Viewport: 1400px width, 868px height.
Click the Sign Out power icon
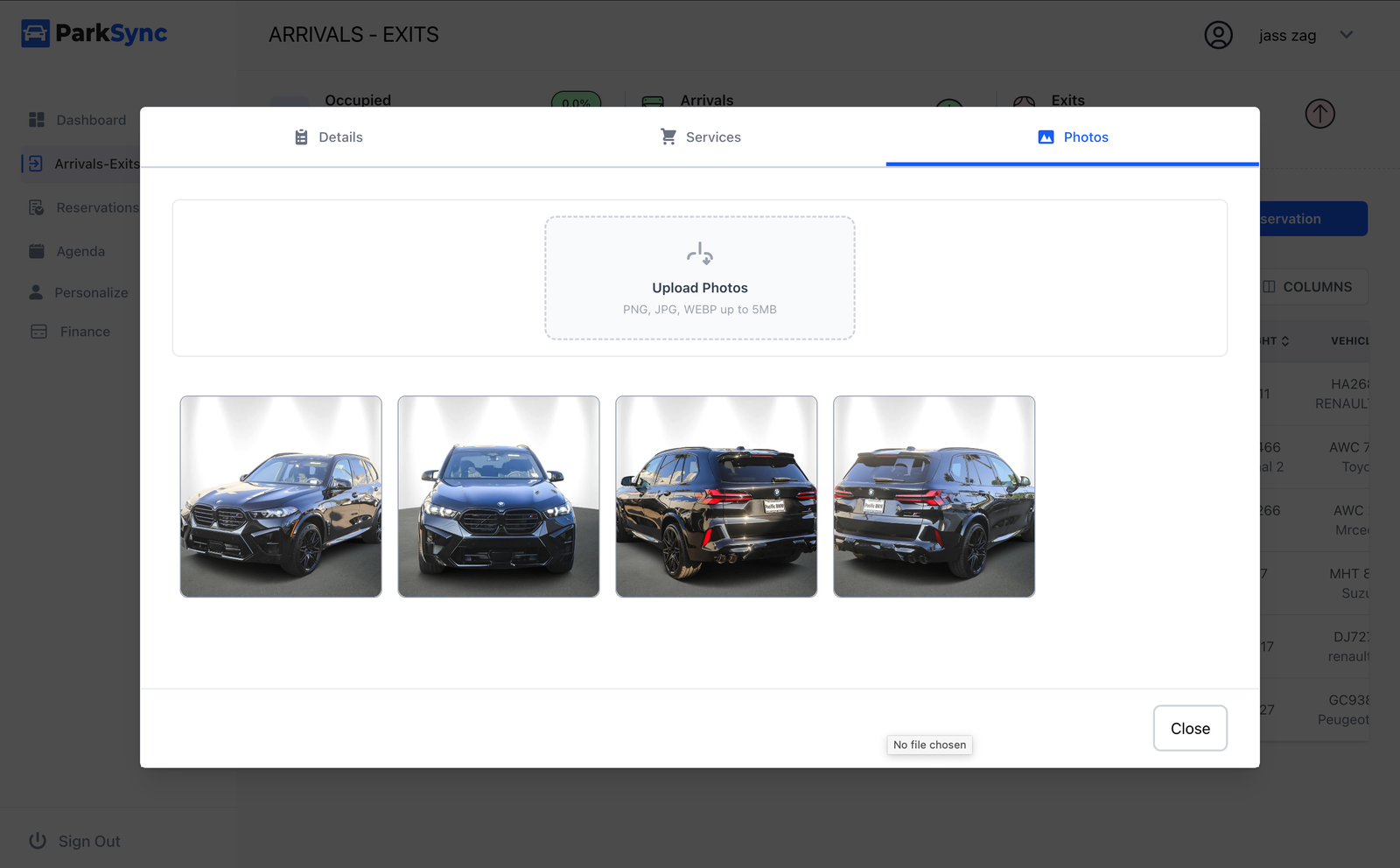[x=38, y=841]
